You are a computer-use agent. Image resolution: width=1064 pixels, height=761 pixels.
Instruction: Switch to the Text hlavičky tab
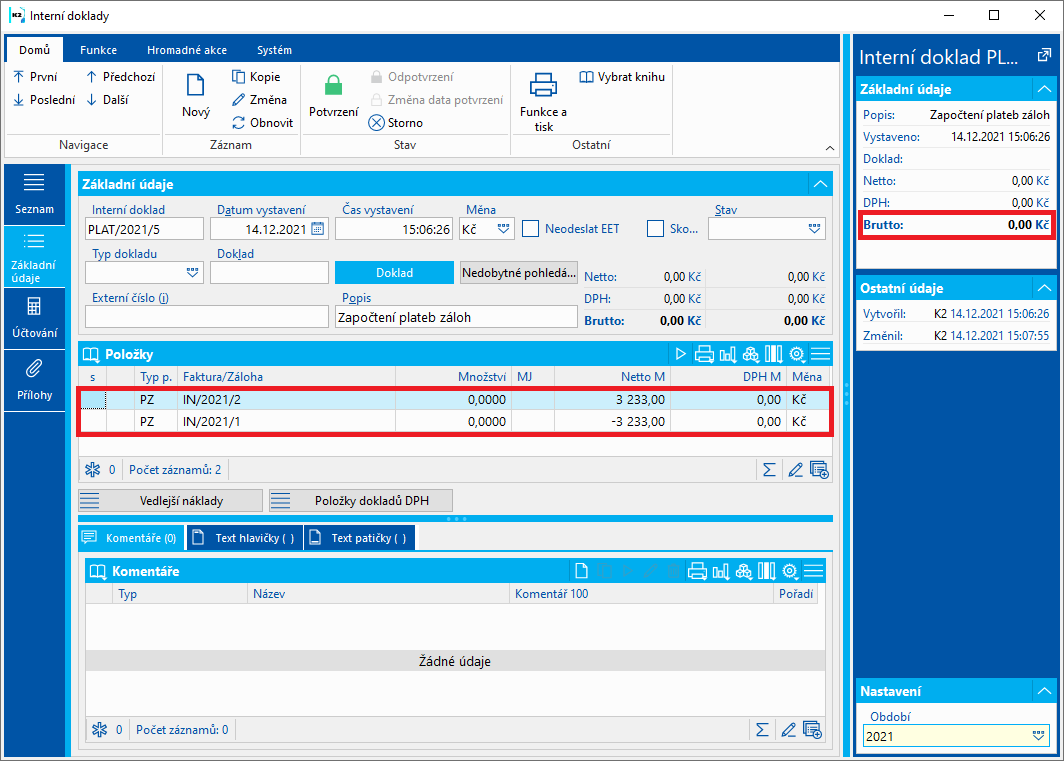tap(245, 538)
